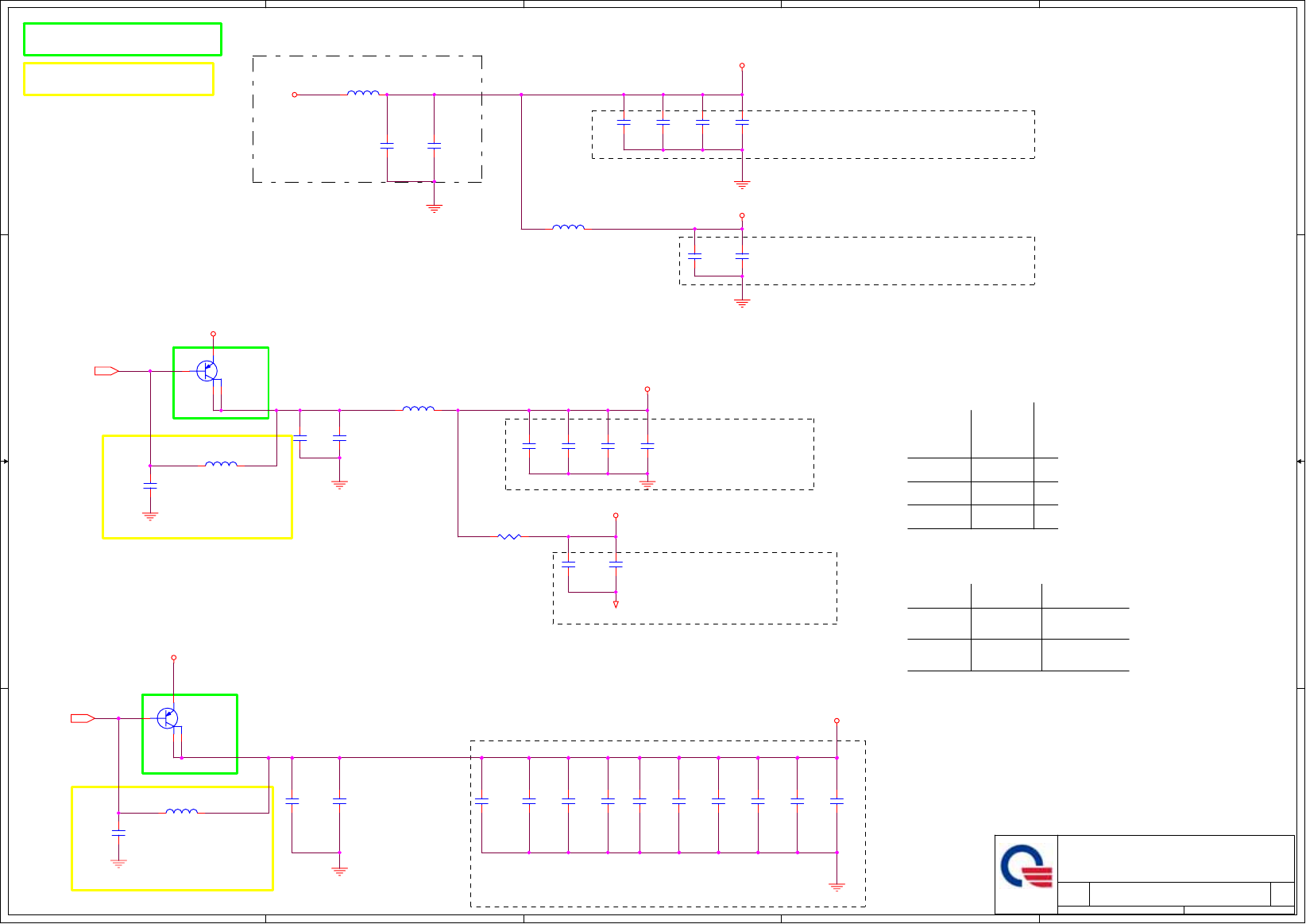Select inductor feeding the two-capacitor bank

(568, 227)
